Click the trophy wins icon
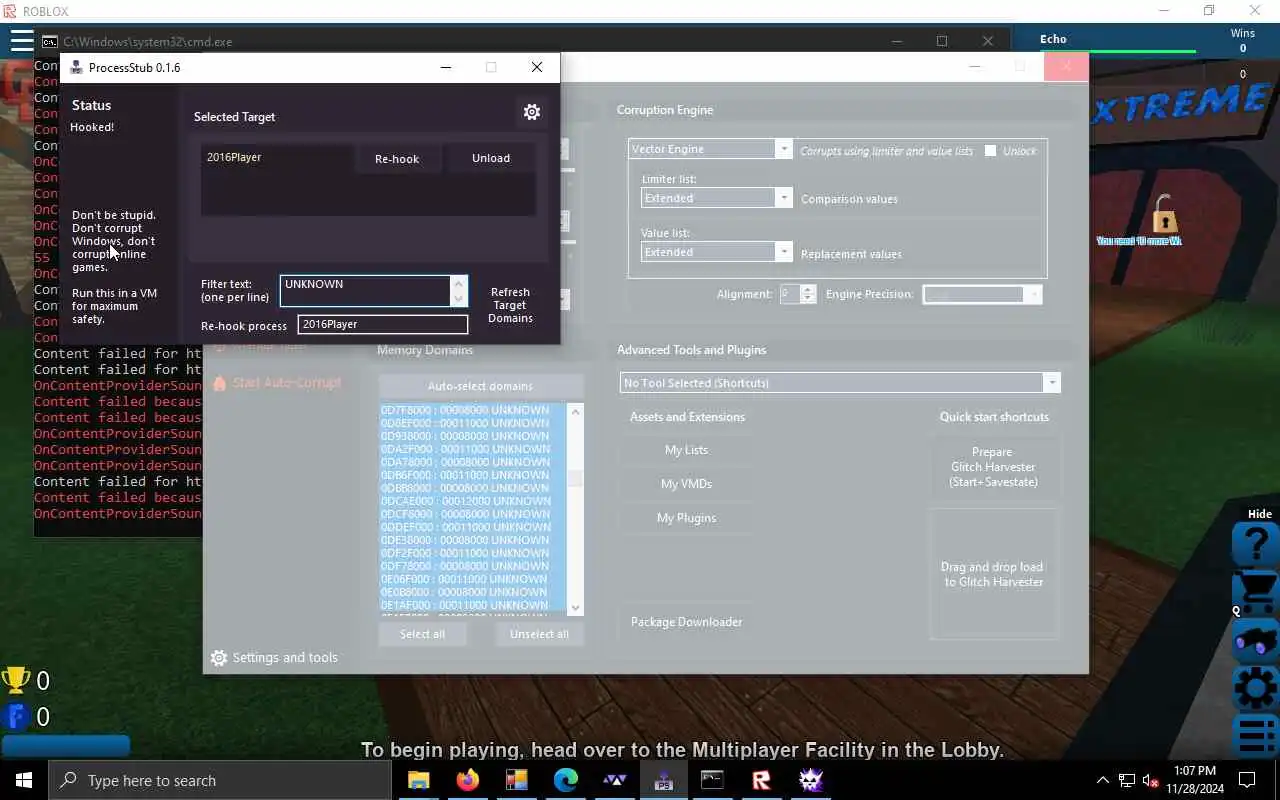The height and width of the screenshot is (800, 1280). [15, 681]
